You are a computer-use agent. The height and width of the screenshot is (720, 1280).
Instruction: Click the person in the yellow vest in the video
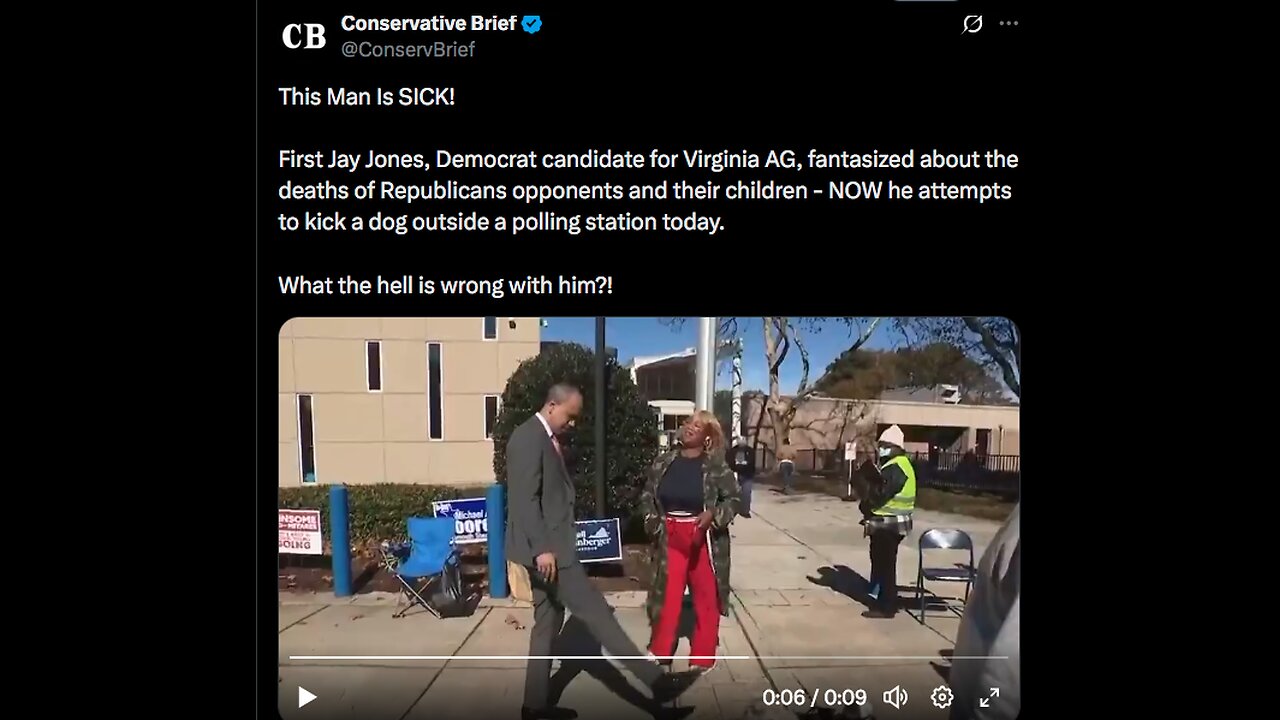[888, 520]
